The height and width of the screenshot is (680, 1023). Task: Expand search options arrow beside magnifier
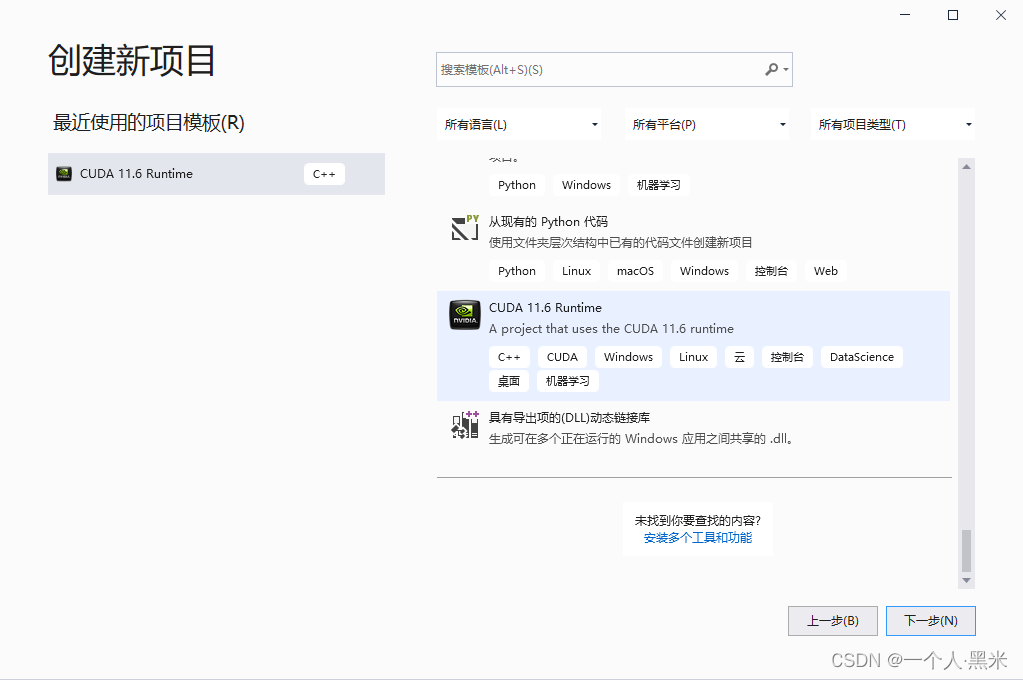(x=786, y=70)
